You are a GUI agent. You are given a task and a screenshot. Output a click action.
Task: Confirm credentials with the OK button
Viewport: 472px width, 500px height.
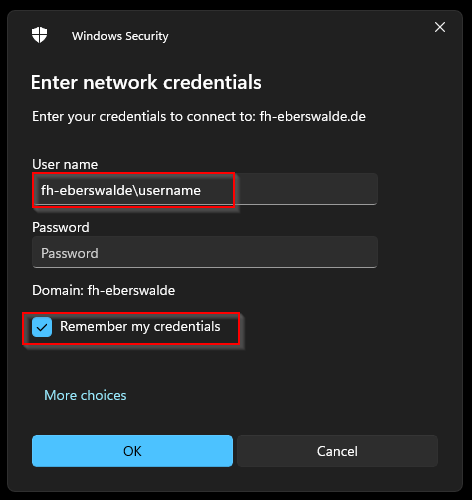(132, 451)
